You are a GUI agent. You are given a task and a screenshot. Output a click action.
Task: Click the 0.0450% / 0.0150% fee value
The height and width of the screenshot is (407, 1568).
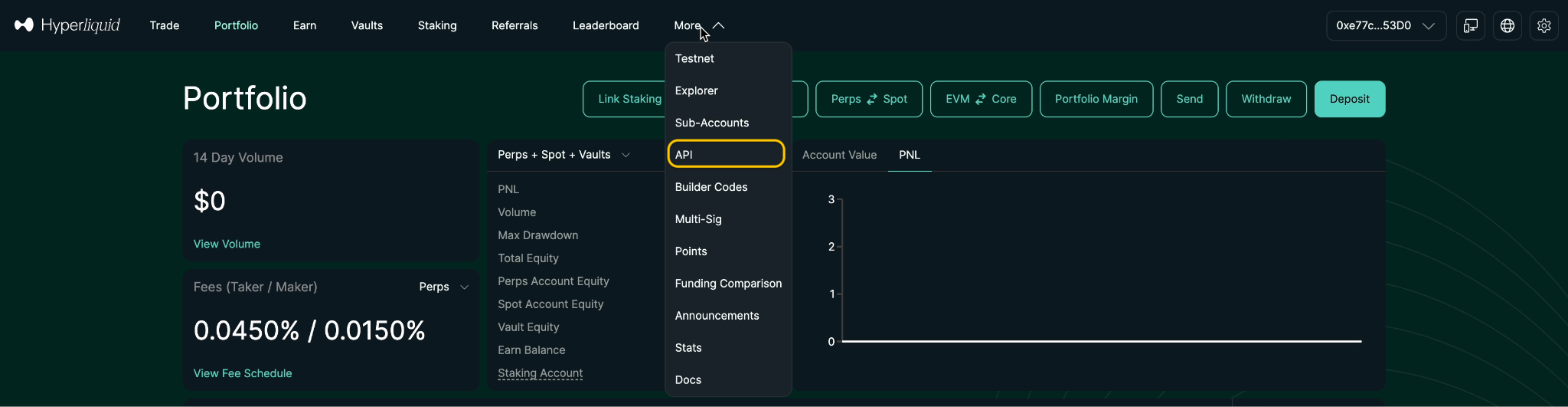(309, 330)
